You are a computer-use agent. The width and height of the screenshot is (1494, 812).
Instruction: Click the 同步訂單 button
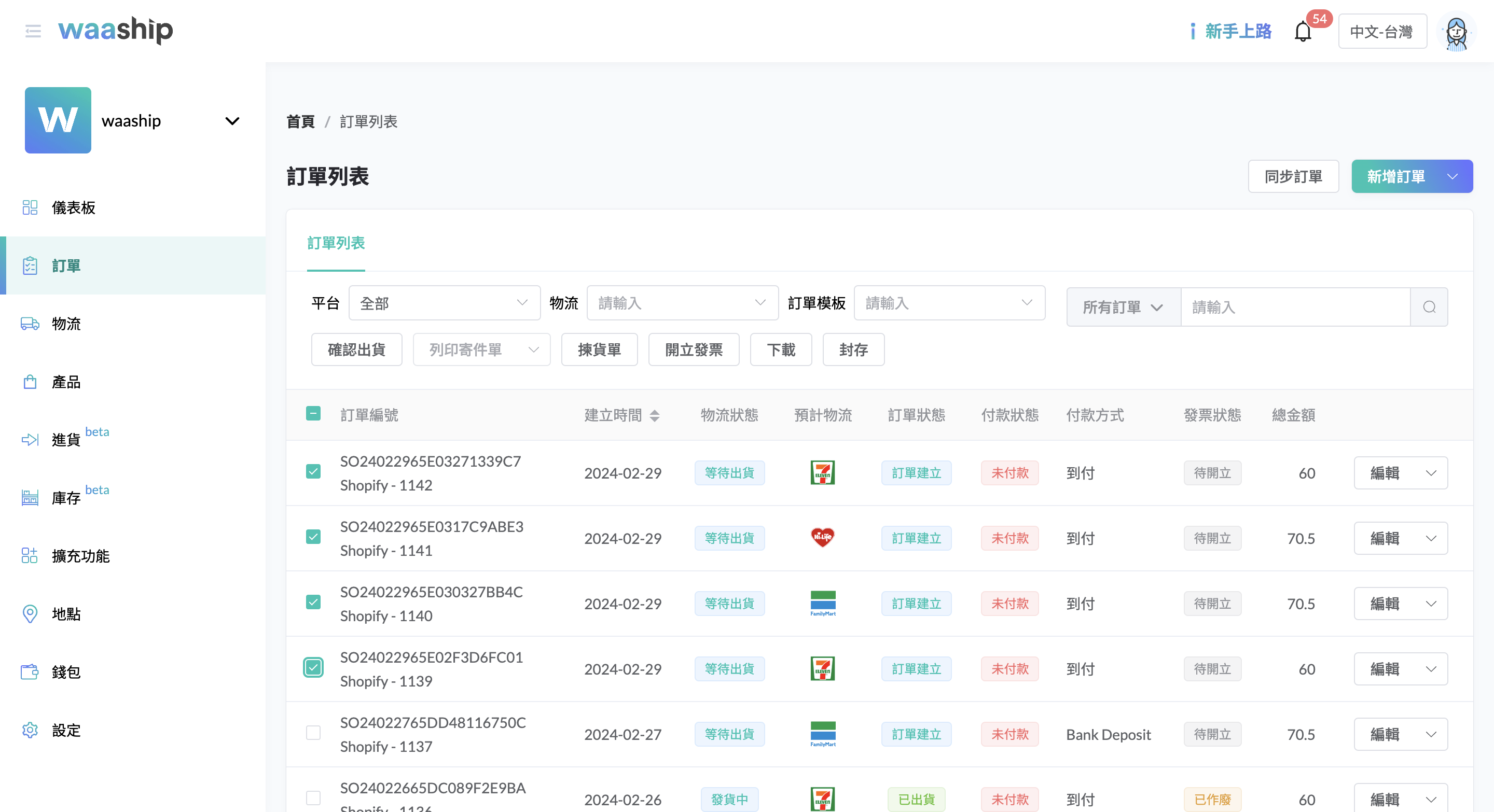[1293, 176]
